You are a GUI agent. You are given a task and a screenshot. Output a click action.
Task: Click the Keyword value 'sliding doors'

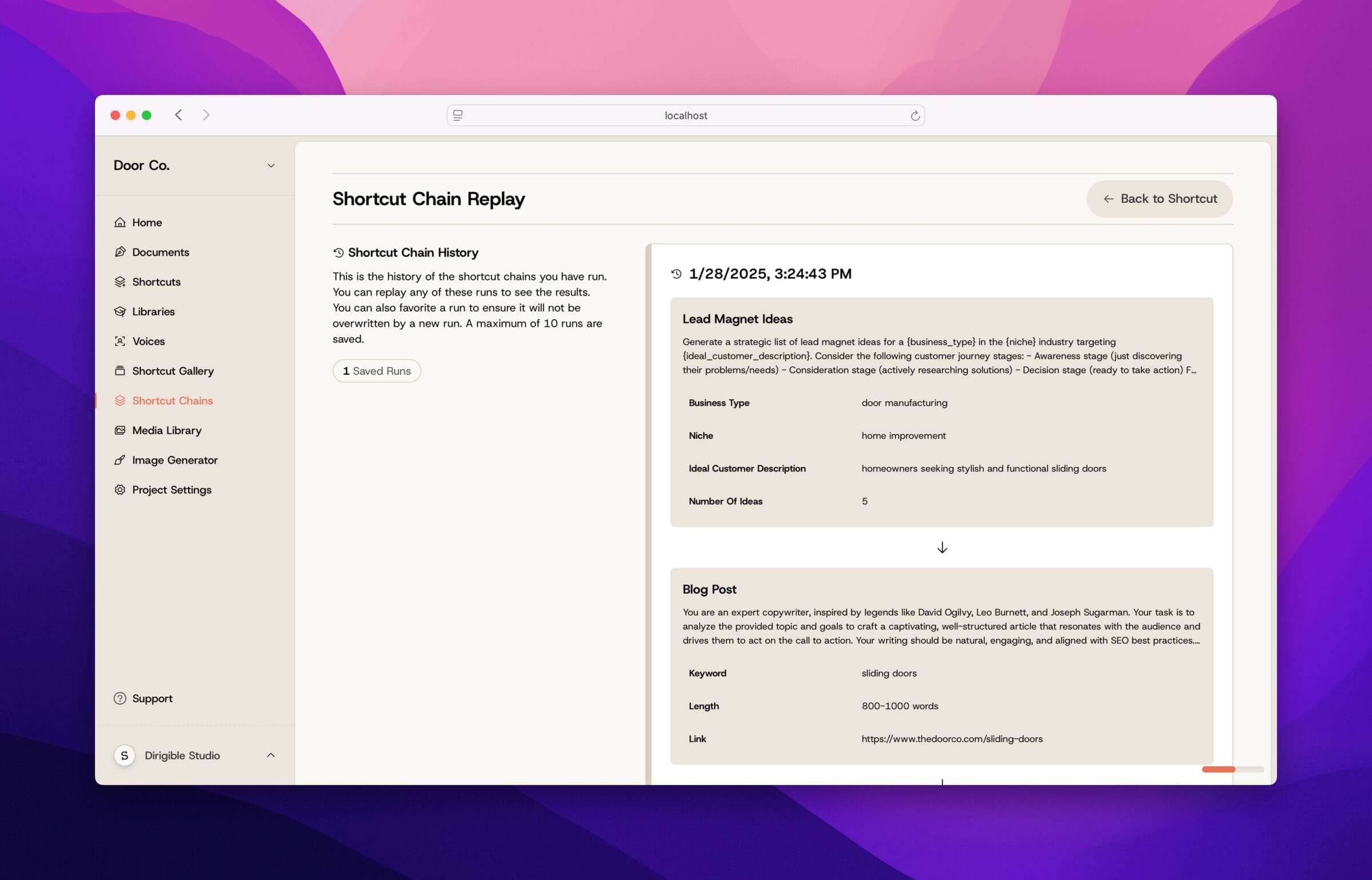coord(889,673)
